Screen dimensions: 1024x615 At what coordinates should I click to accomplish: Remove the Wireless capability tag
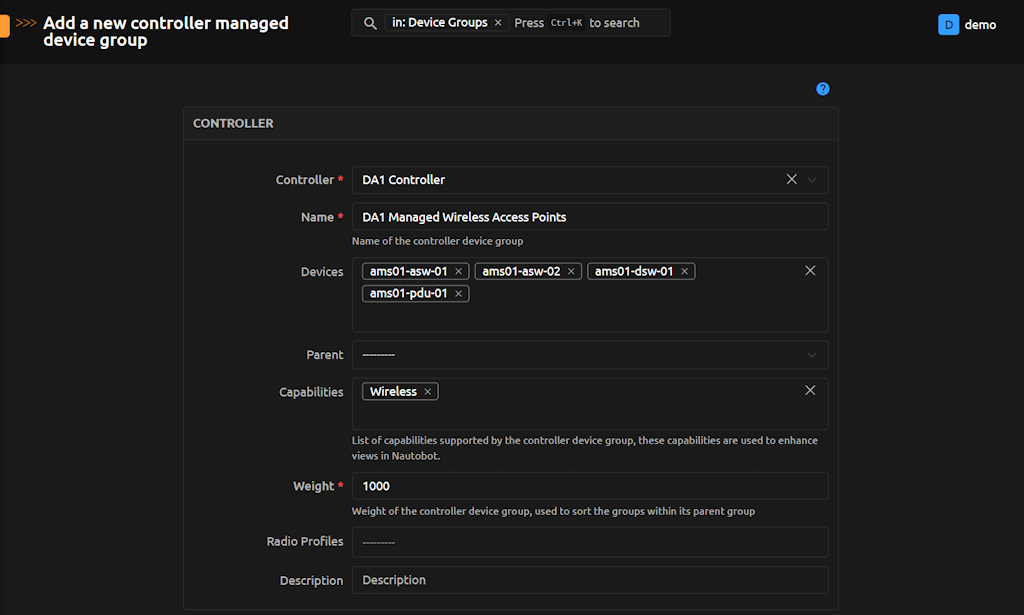tap(428, 392)
